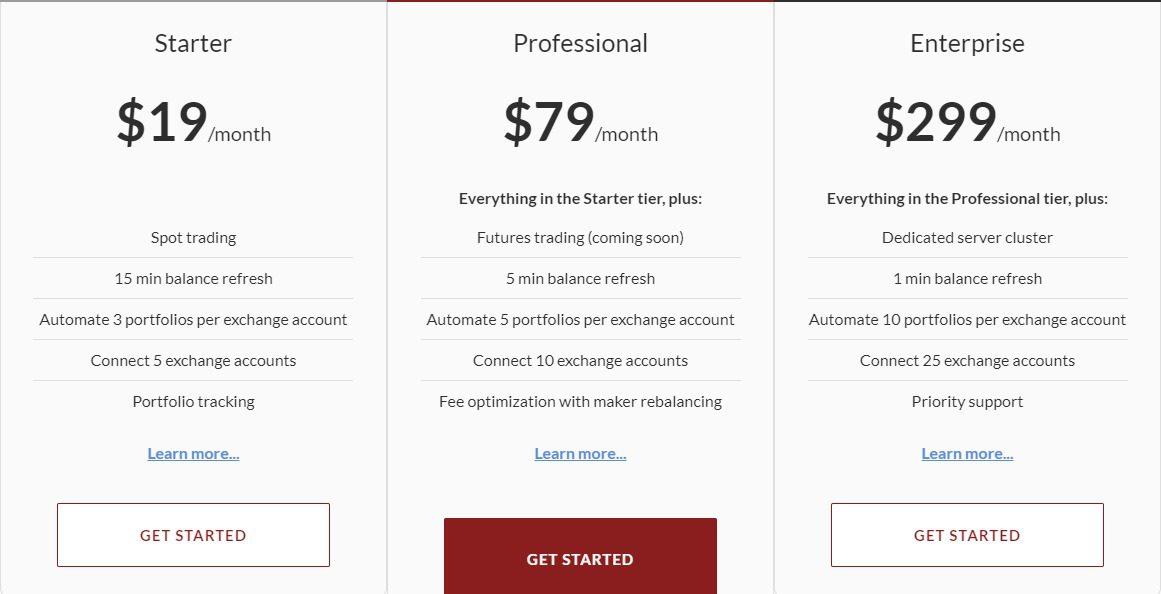The height and width of the screenshot is (594, 1161).
Task: Click the $19 per month price
Action: click(193, 123)
